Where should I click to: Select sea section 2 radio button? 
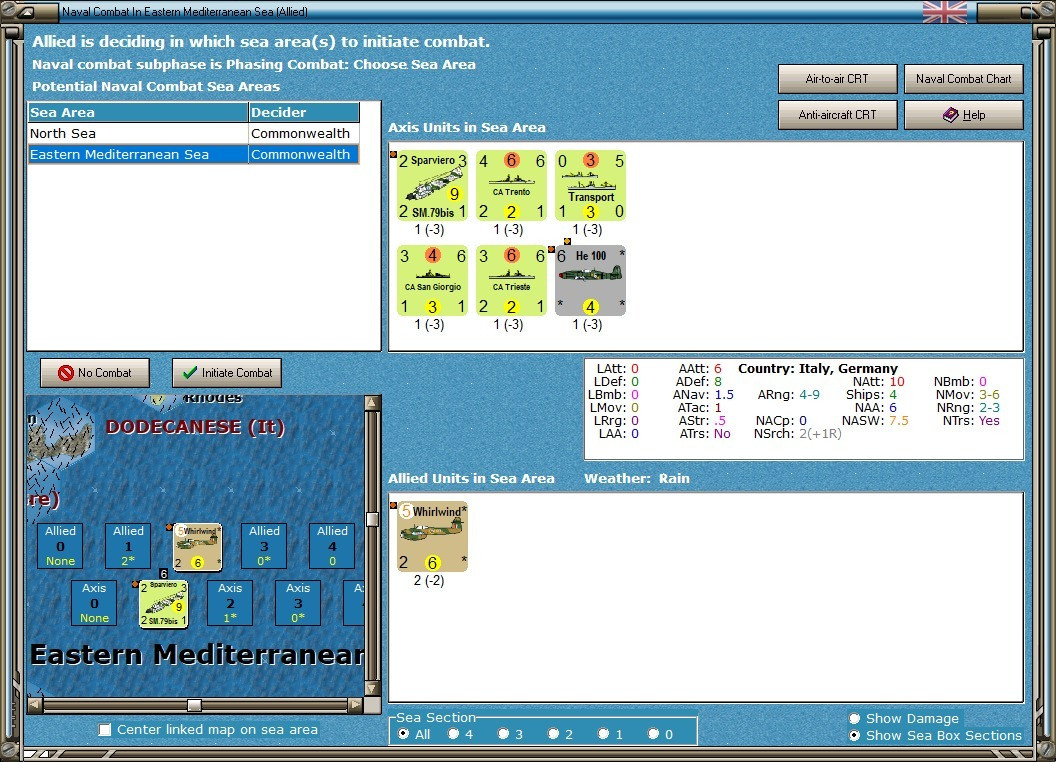click(x=553, y=734)
